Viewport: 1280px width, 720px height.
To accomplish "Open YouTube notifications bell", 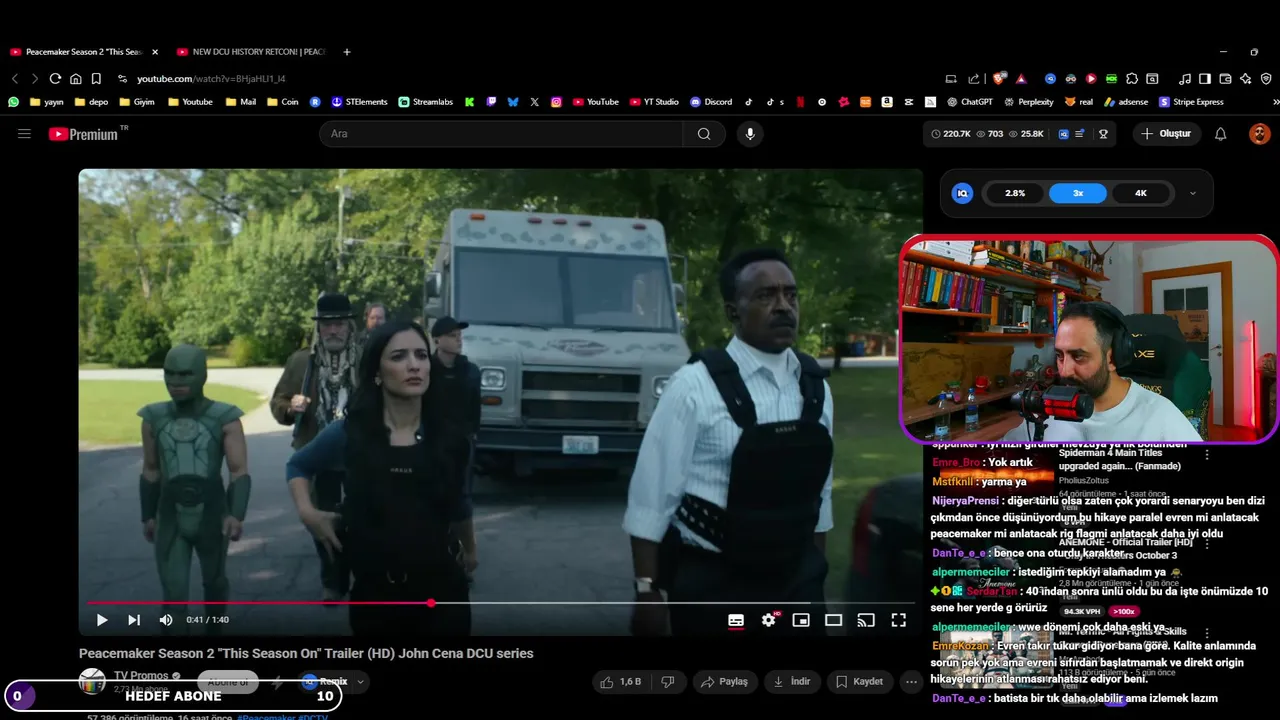I will [1220, 134].
